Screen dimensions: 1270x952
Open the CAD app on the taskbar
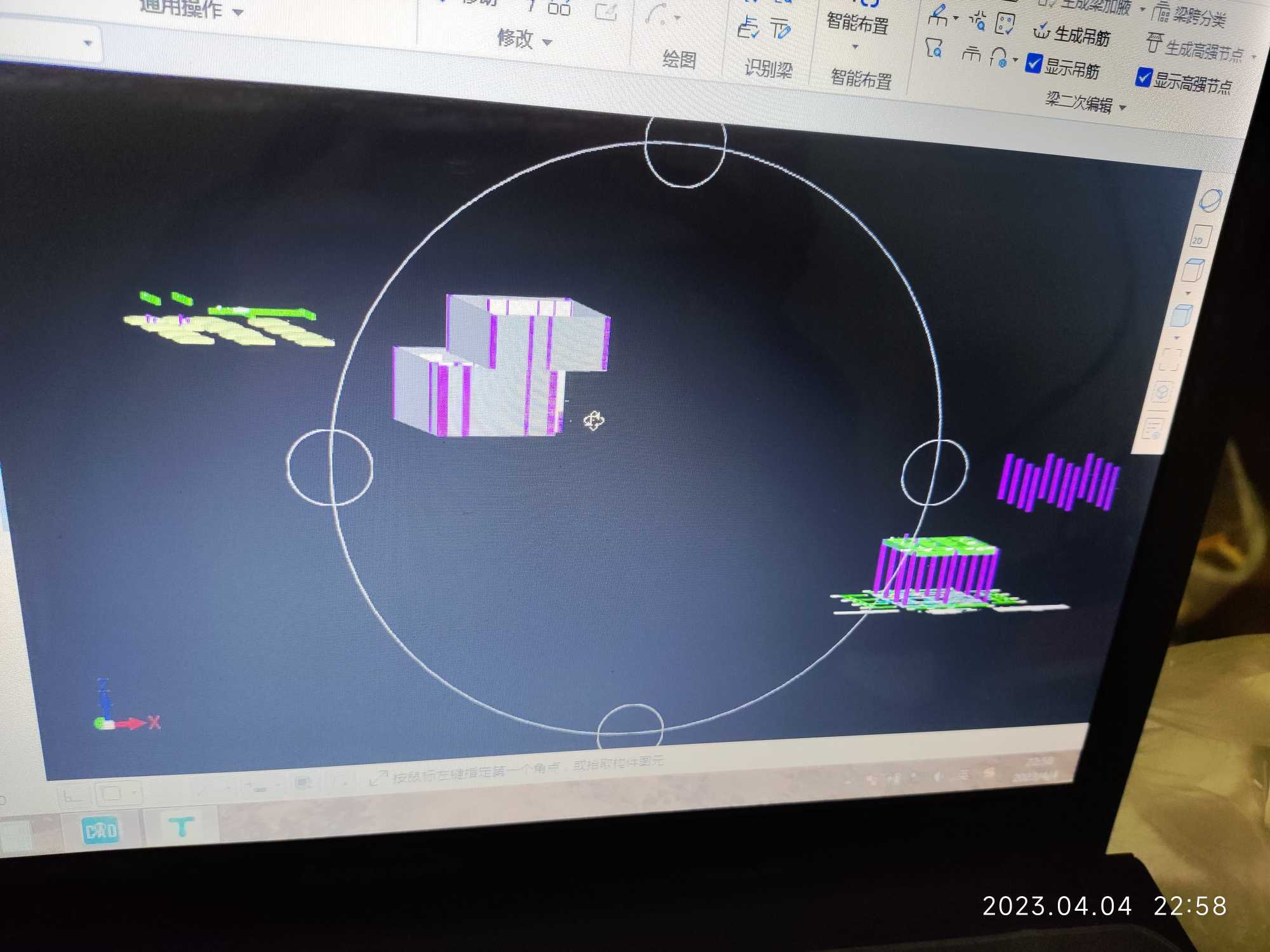tap(101, 830)
